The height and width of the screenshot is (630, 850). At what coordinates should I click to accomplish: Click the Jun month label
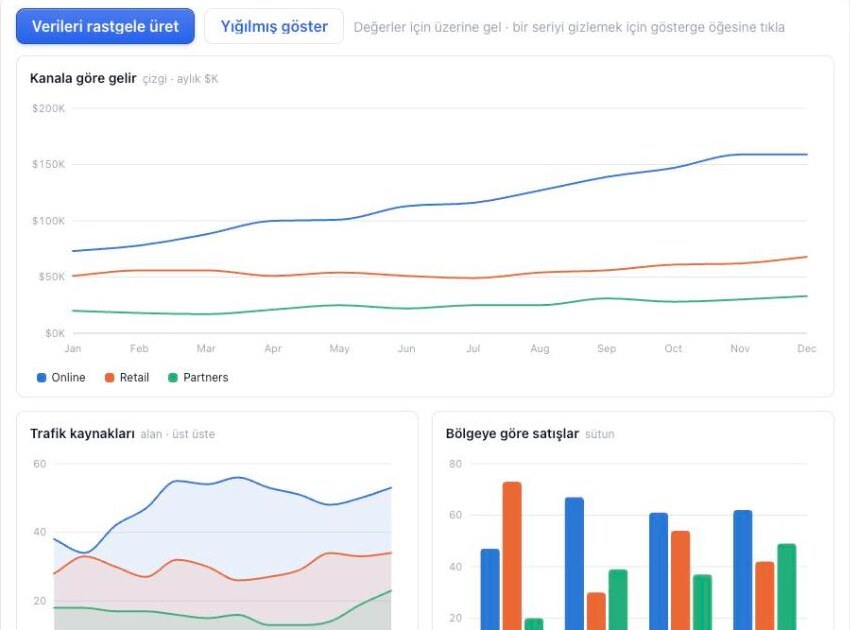(x=407, y=349)
